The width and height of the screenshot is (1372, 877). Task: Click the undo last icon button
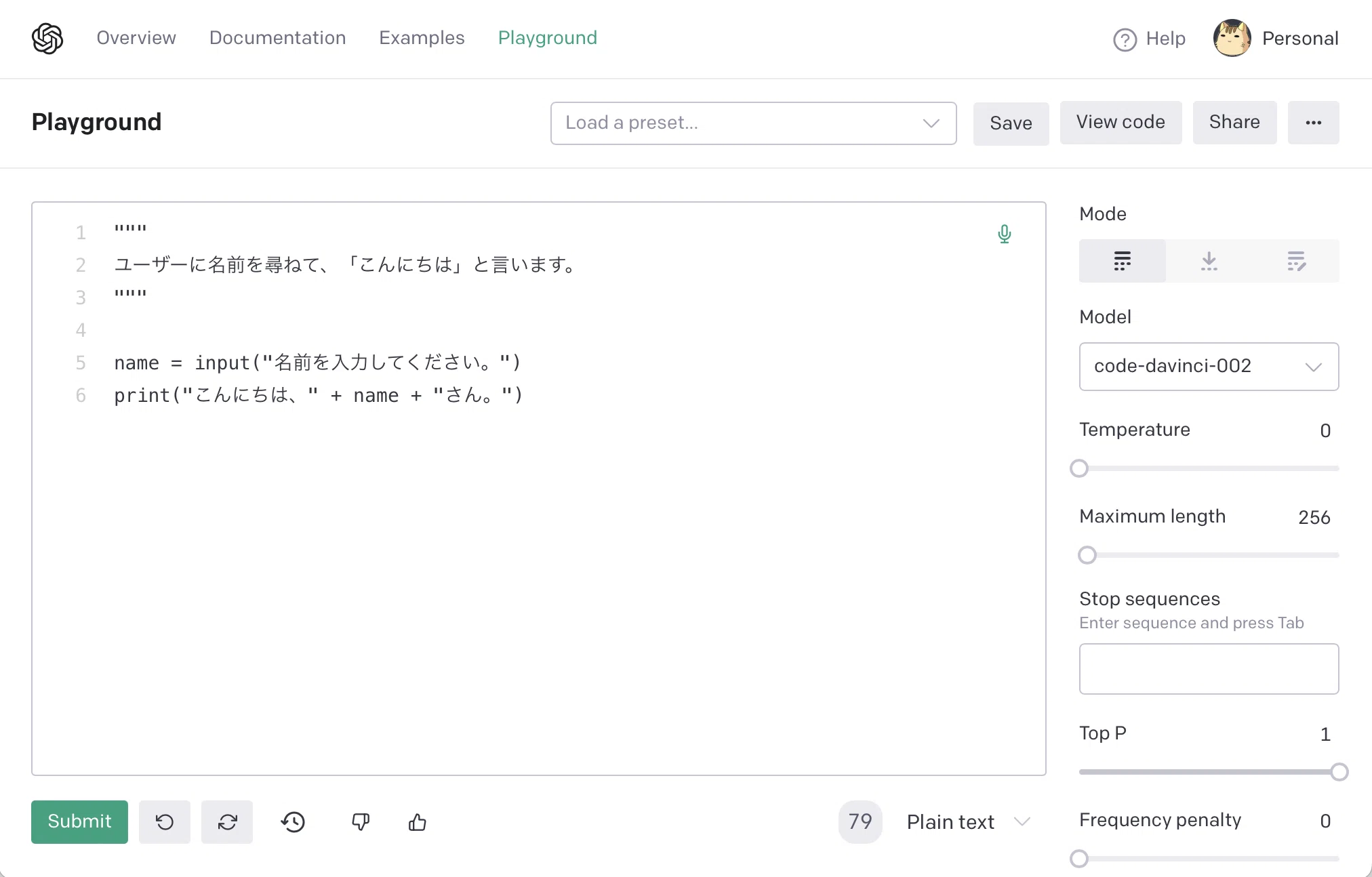tap(165, 822)
